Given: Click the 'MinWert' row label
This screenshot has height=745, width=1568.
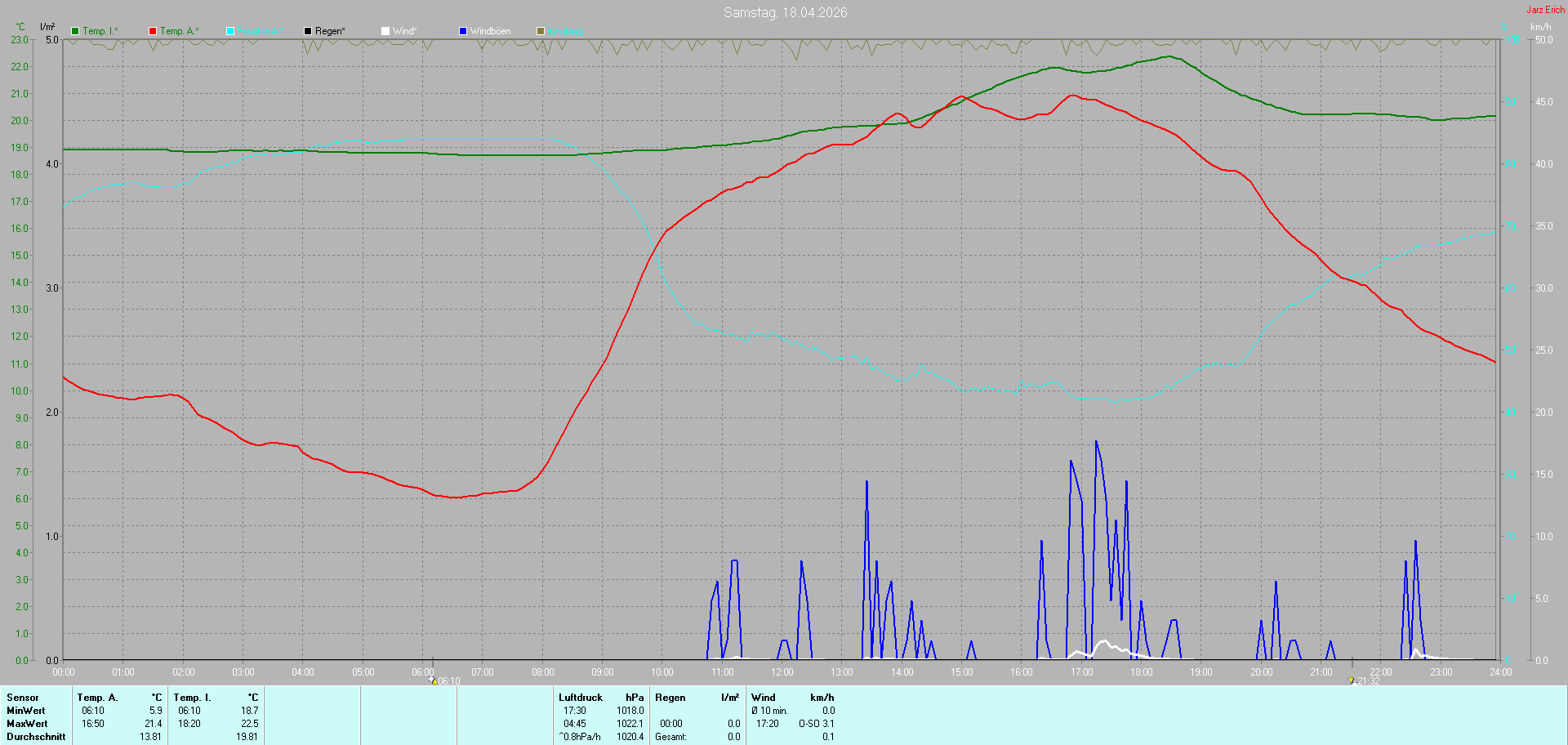Looking at the screenshot, I should tap(26, 711).
